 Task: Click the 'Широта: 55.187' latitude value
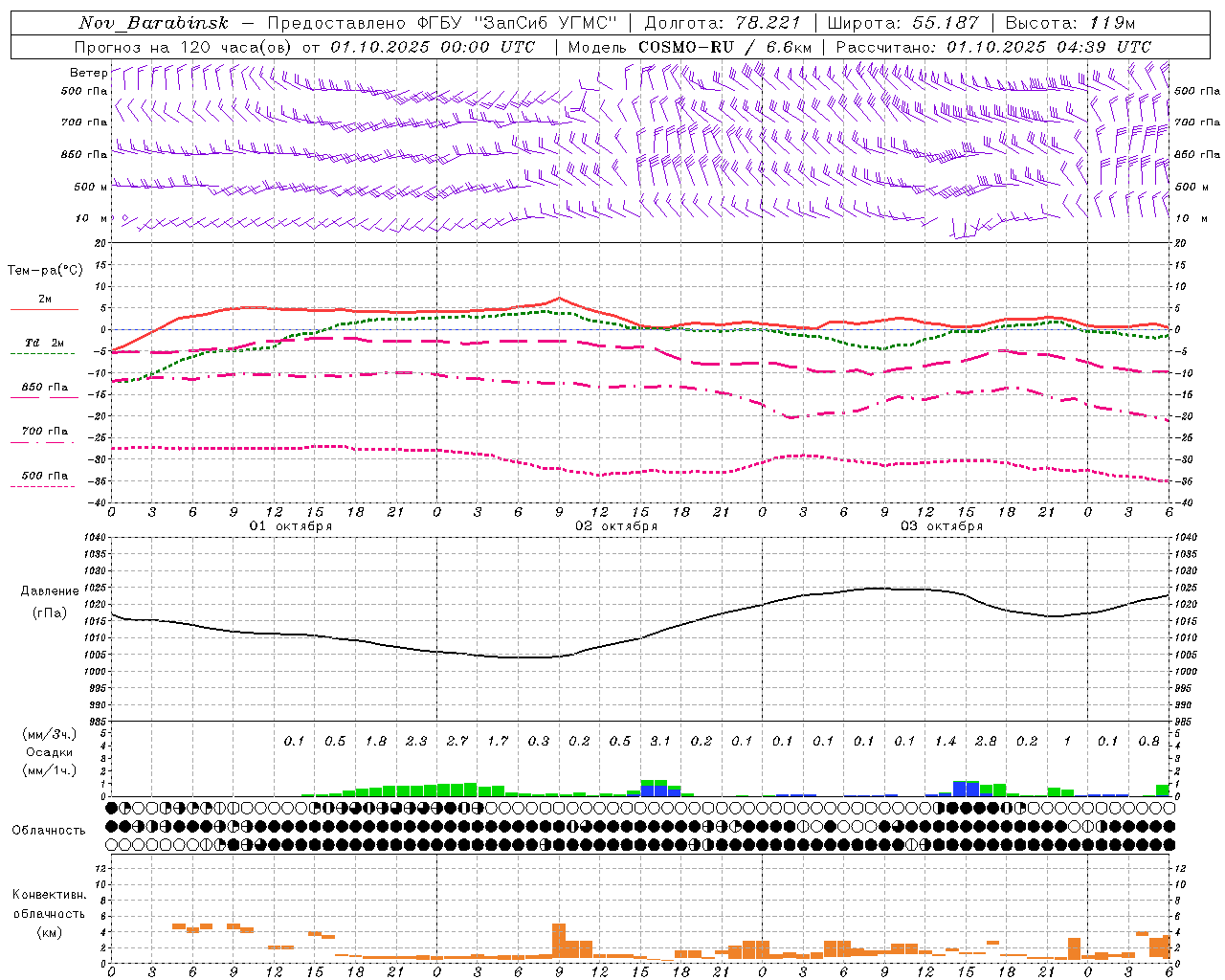903,23
